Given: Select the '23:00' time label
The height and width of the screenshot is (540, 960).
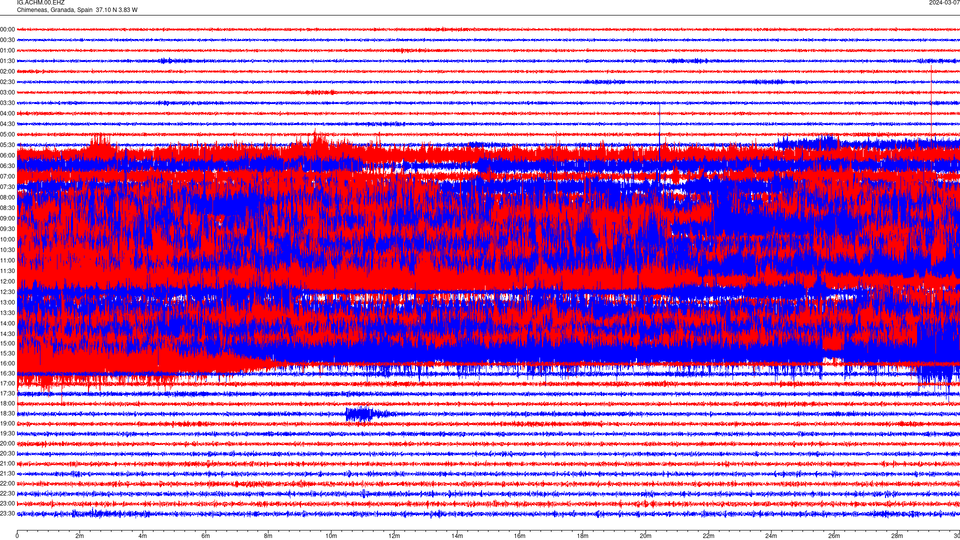Looking at the screenshot, I should (8, 503).
